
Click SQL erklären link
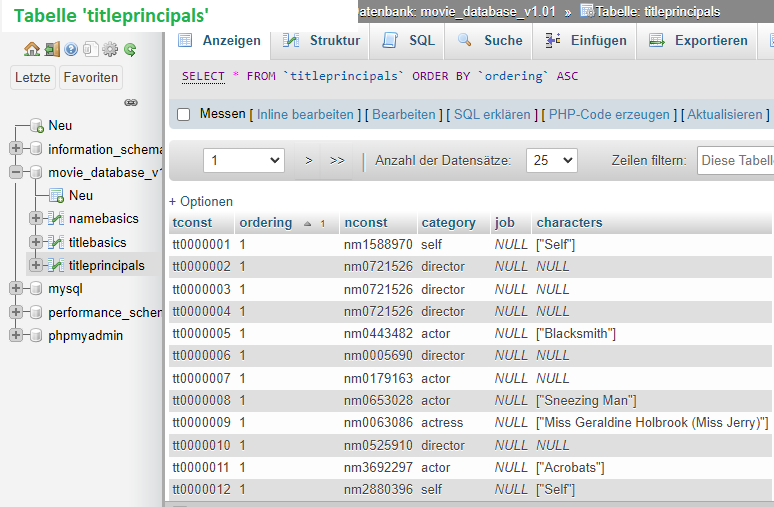pyautogui.click(x=492, y=115)
